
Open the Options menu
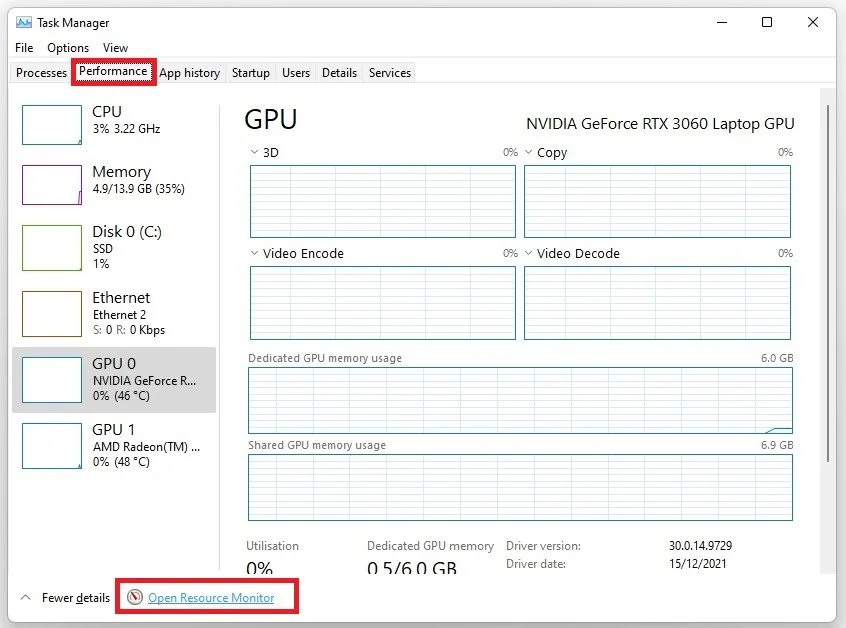(68, 47)
